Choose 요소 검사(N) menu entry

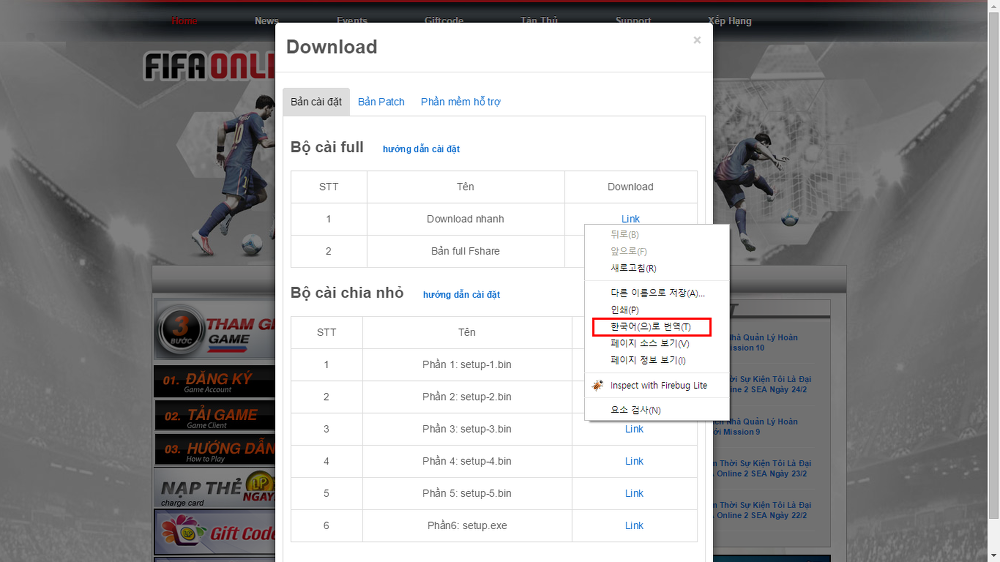coord(657,410)
